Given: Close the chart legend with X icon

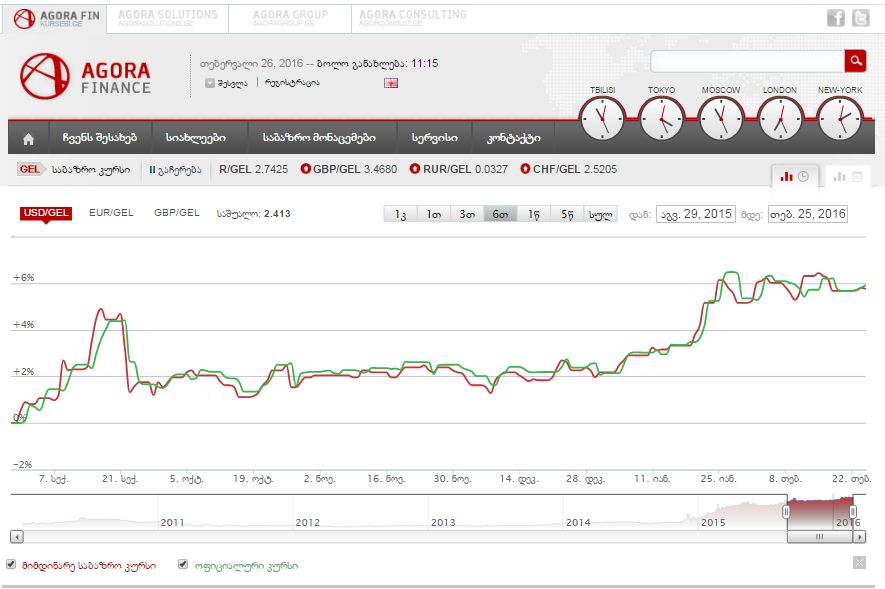Looking at the screenshot, I should (x=859, y=563).
